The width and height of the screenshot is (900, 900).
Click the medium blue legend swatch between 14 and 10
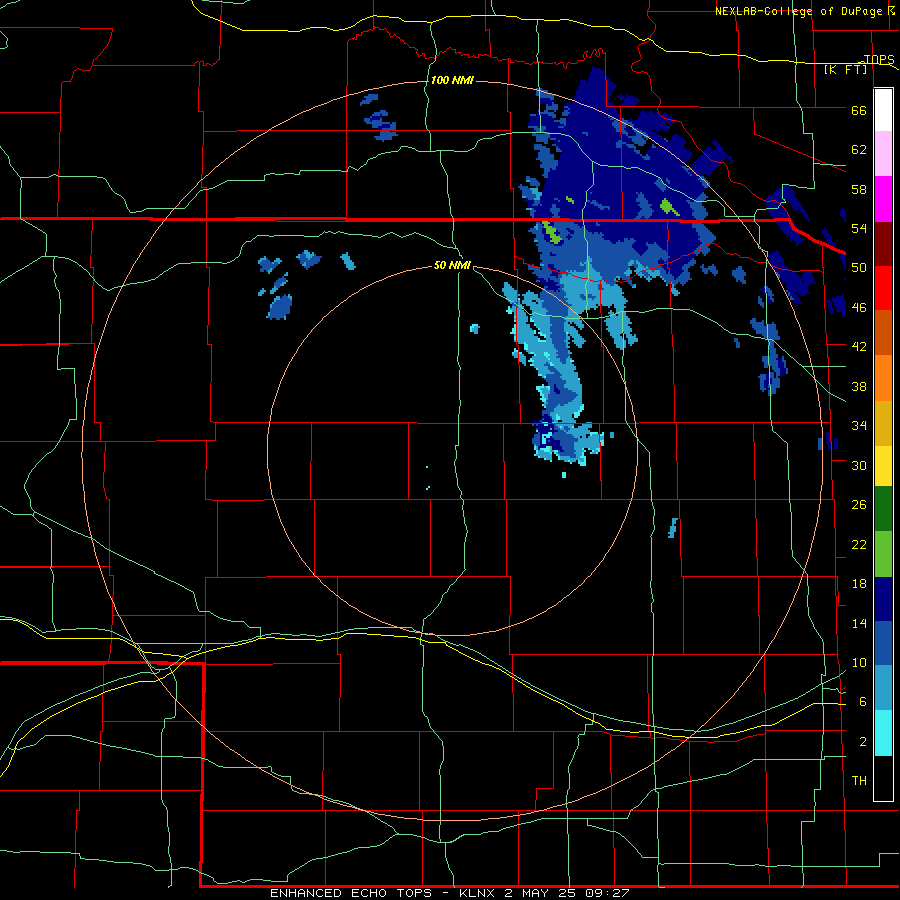point(883,643)
